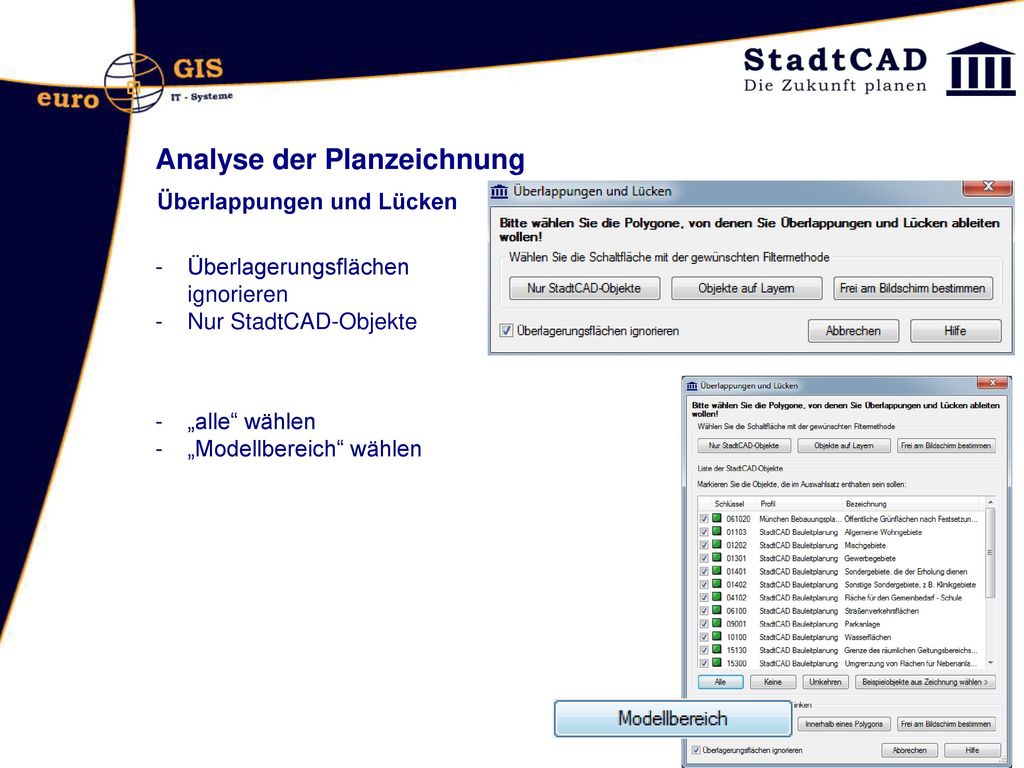This screenshot has width=1024, height=768.
Task: Click the 'Grenze des räumlichen Geltungsbereichs...' entry
Action: pyautogui.click(x=910, y=650)
